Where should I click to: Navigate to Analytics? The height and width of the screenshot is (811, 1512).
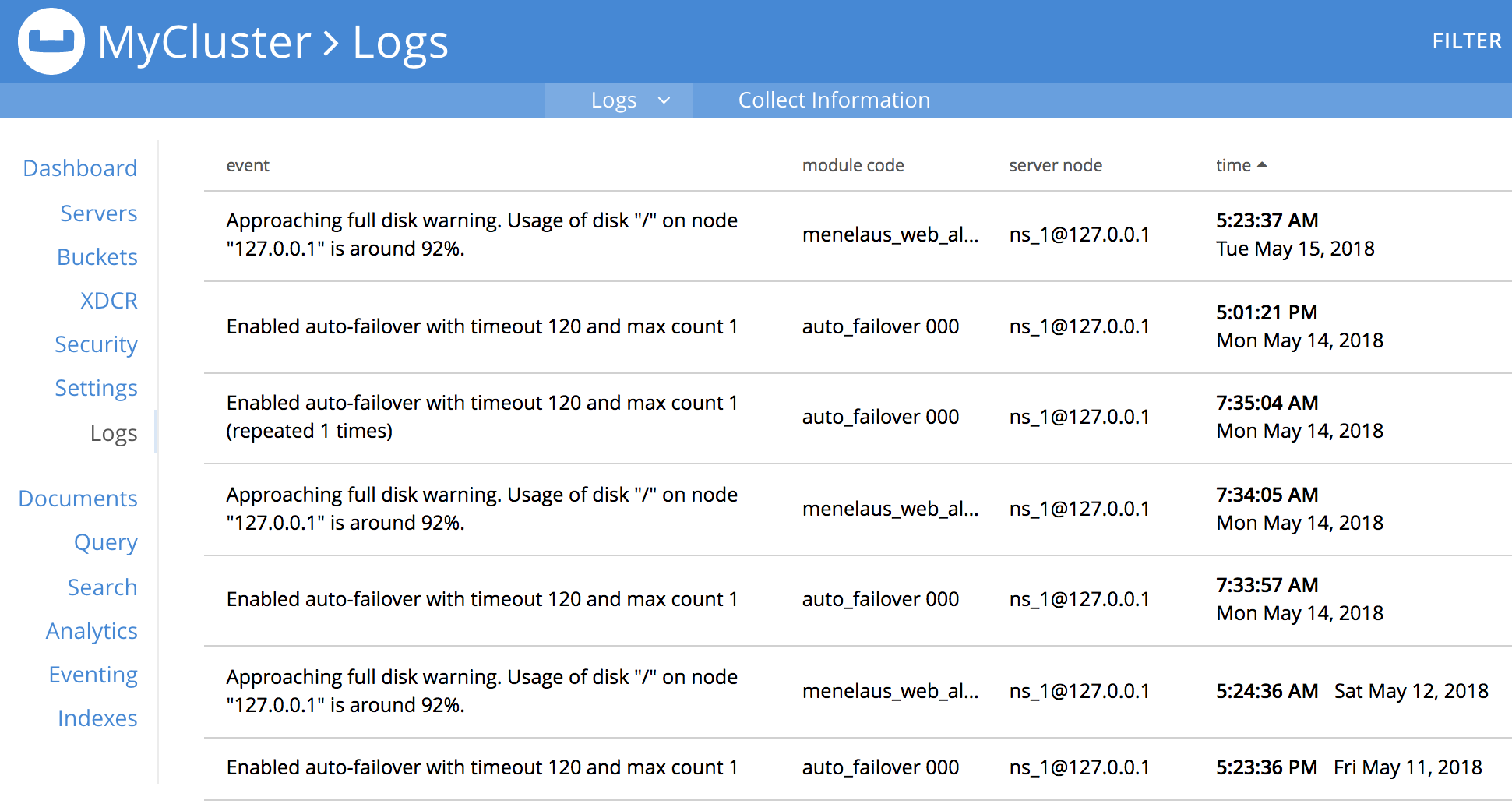coord(91,631)
